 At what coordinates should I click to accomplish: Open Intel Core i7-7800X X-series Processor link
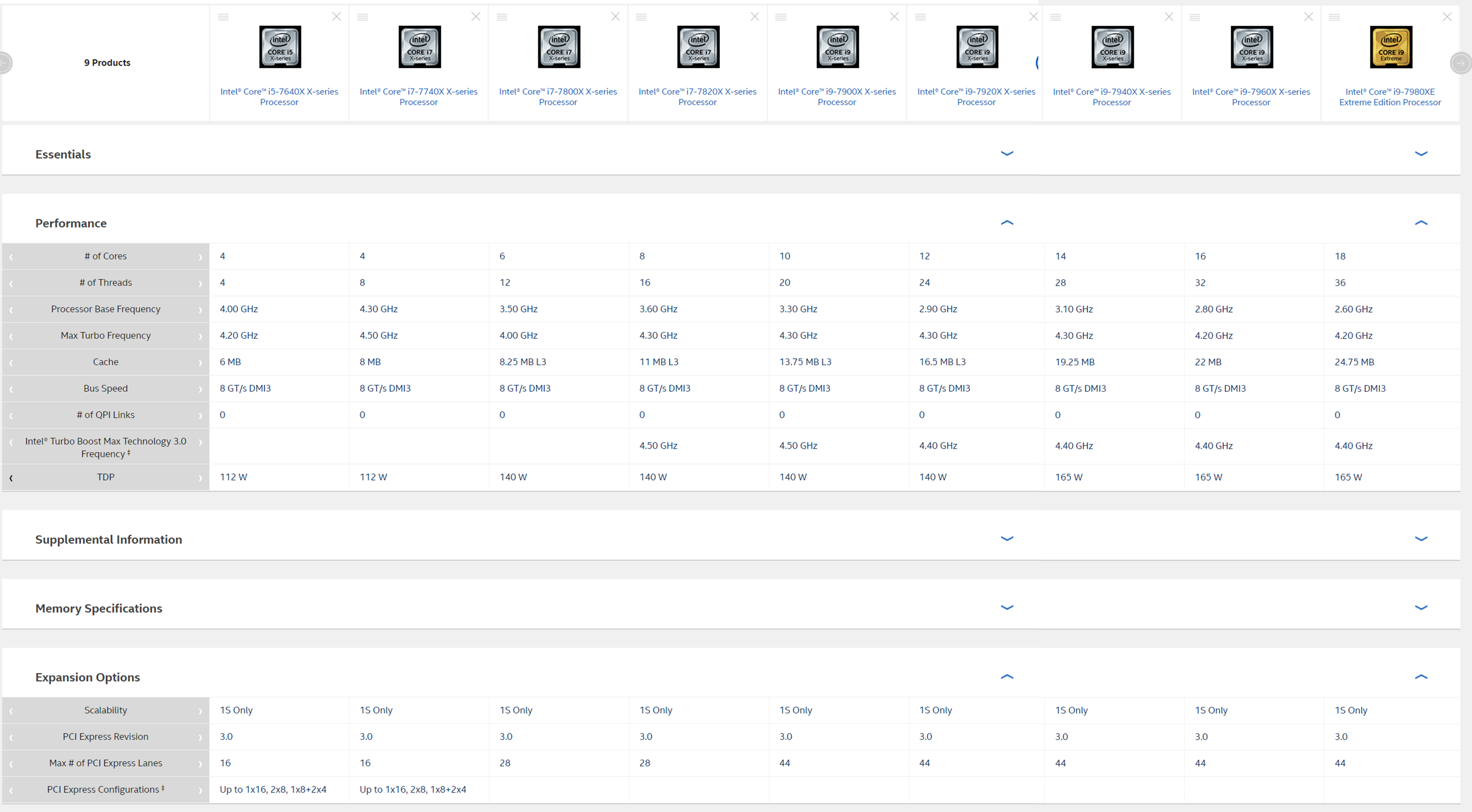click(558, 97)
